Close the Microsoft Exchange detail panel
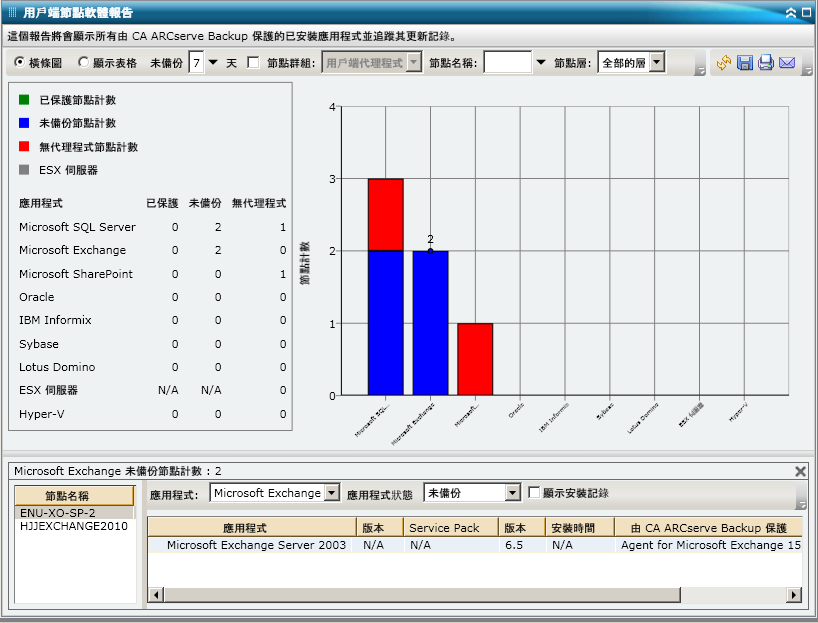 [x=800, y=472]
